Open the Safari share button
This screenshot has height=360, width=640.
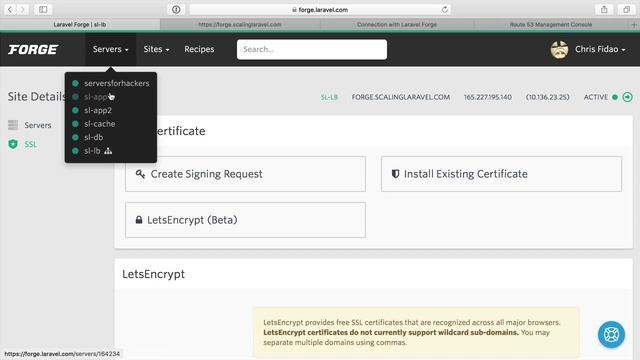(604, 9)
